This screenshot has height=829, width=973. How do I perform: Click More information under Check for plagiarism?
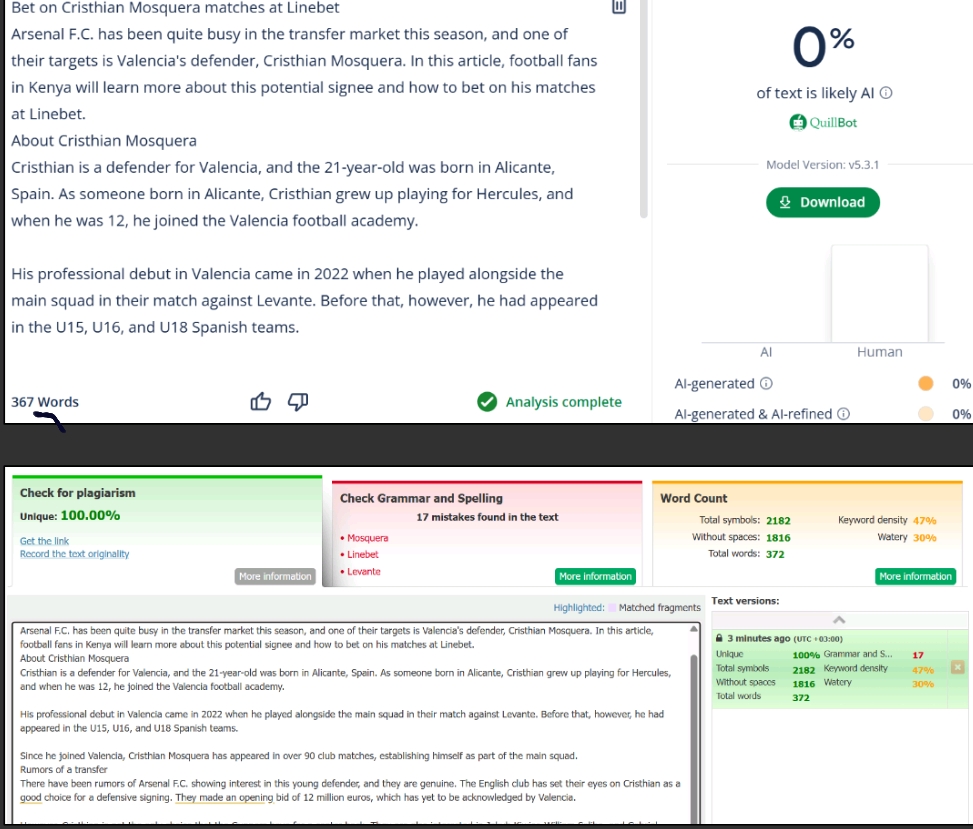click(275, 576)
